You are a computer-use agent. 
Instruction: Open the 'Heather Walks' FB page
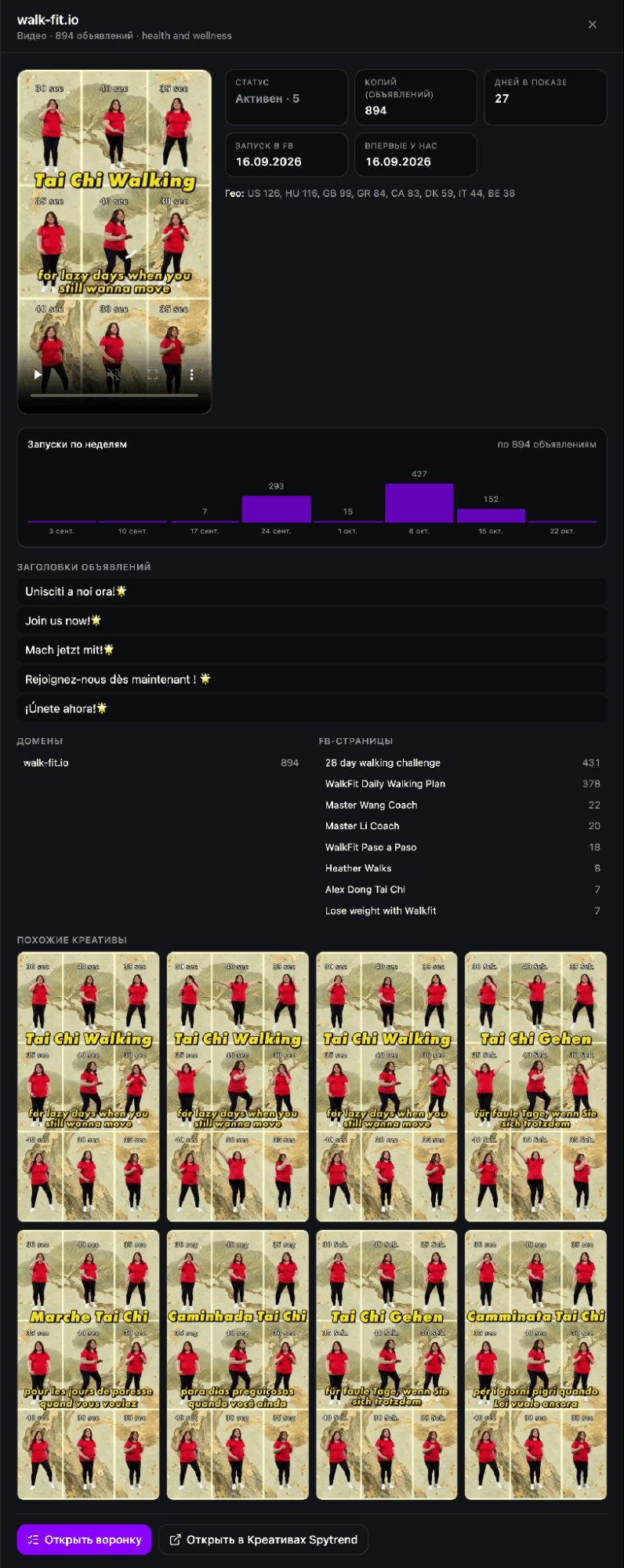pyautogui.click(x=463, y=868)
